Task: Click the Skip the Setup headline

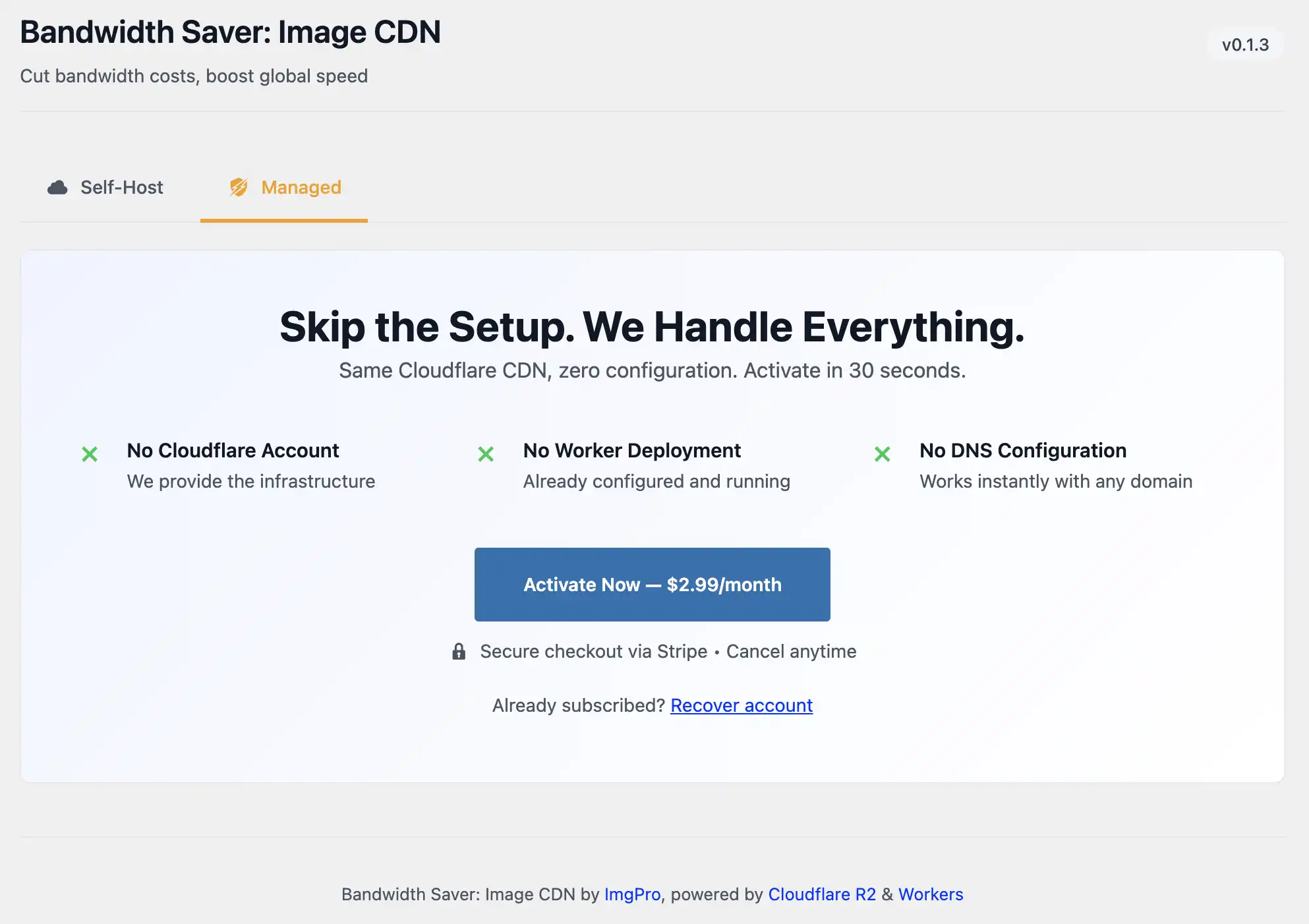Action: (x=652, y=327)
